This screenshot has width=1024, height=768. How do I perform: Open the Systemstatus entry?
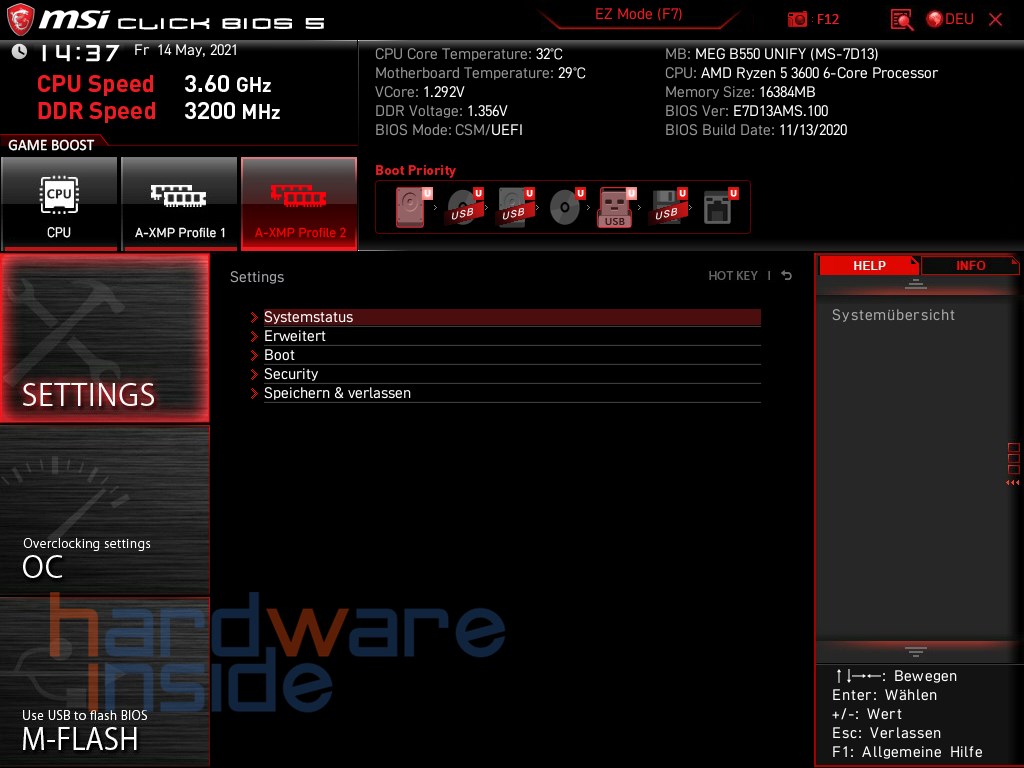click(309, 317)
